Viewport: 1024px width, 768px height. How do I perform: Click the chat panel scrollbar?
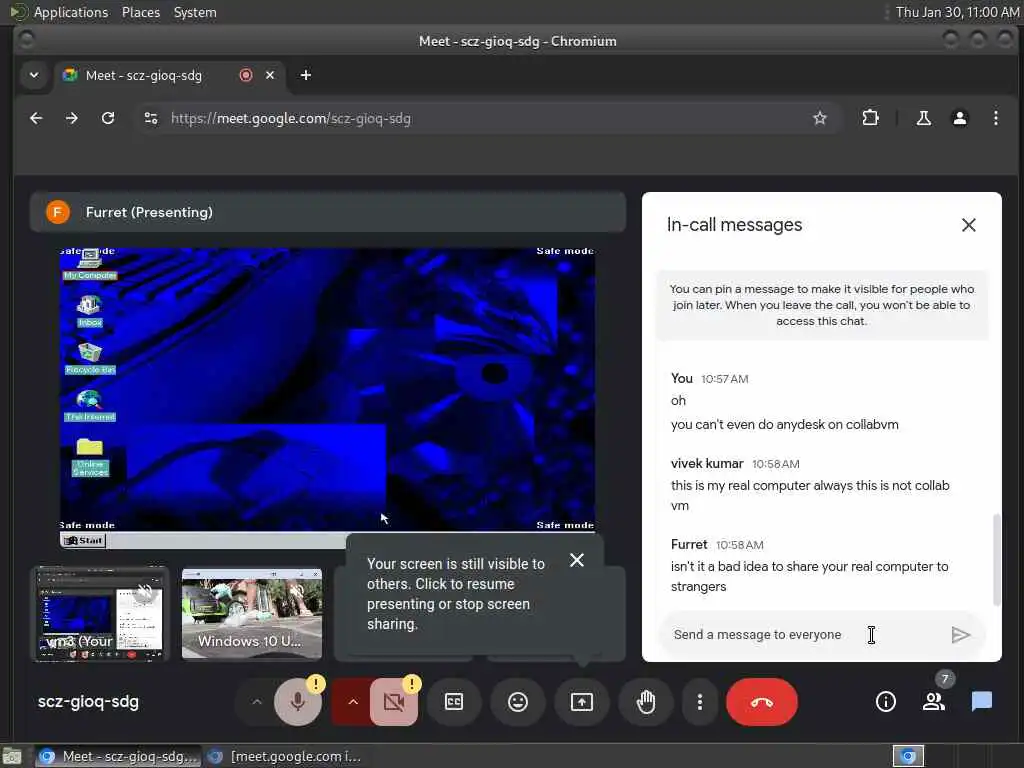coord(996,560)
